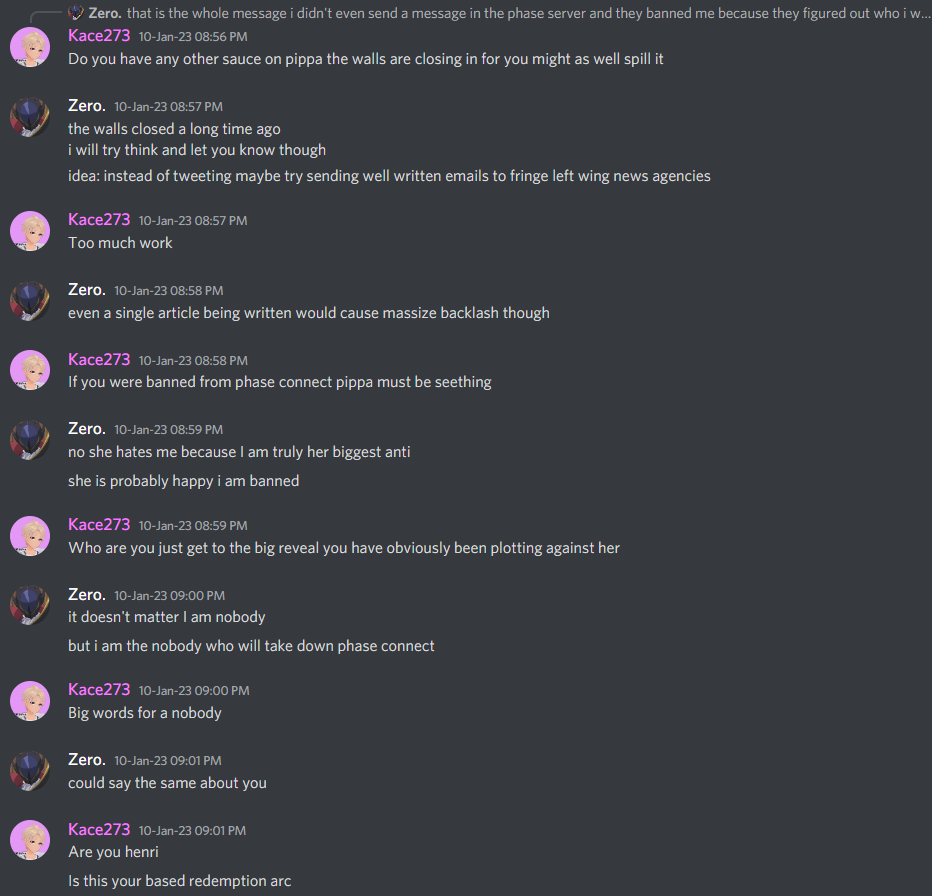Click Zero's avatar beside 'could say the same about you'
Viewport: 932px width, 896px height.
tap(30, 771)
